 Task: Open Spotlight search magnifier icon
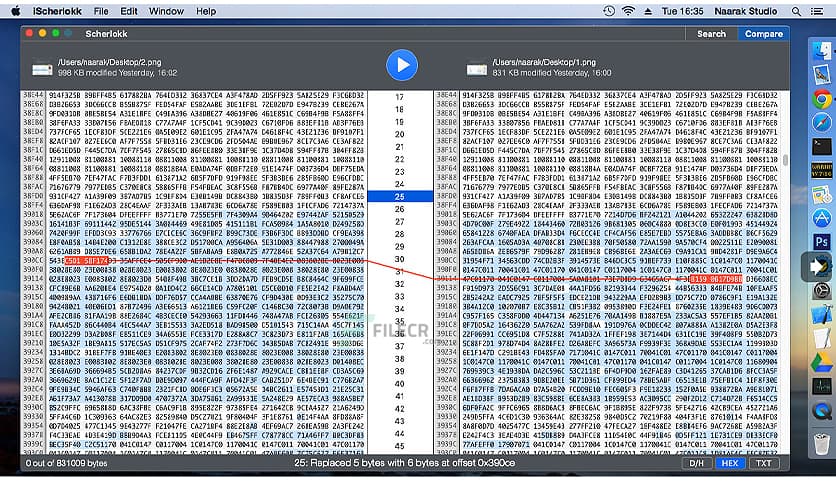[x=796, y=11]
